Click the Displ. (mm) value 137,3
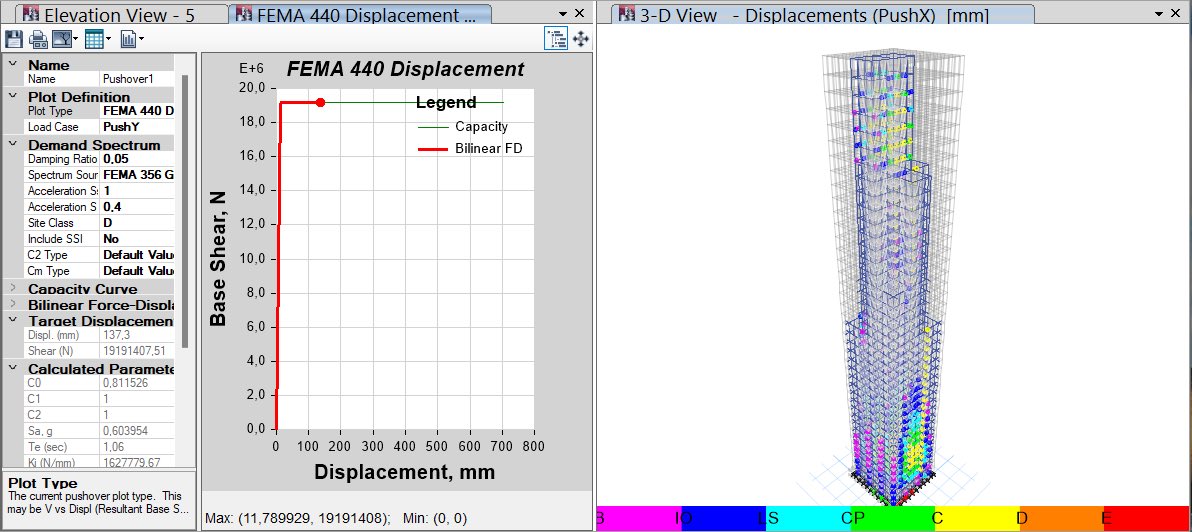Viewport: 1192px width, 532px height. [x=138, y=334]
